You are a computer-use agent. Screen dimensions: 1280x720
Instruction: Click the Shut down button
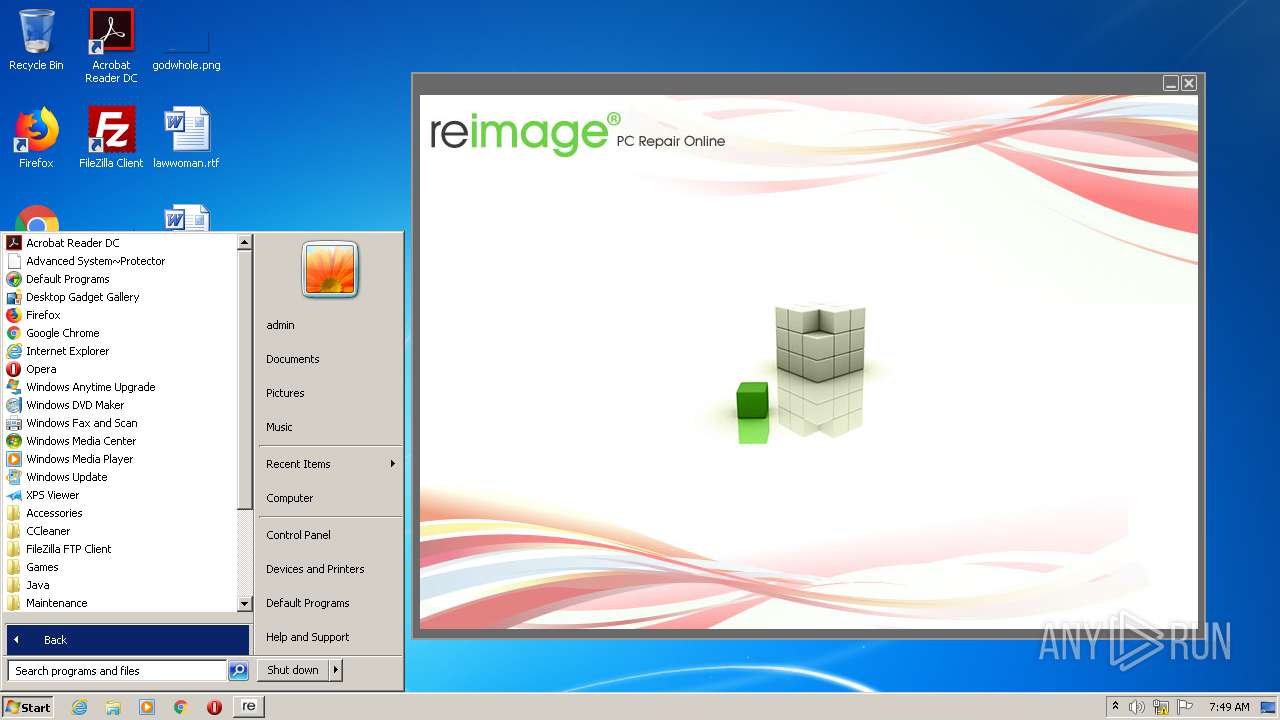(x=293, y=670)
